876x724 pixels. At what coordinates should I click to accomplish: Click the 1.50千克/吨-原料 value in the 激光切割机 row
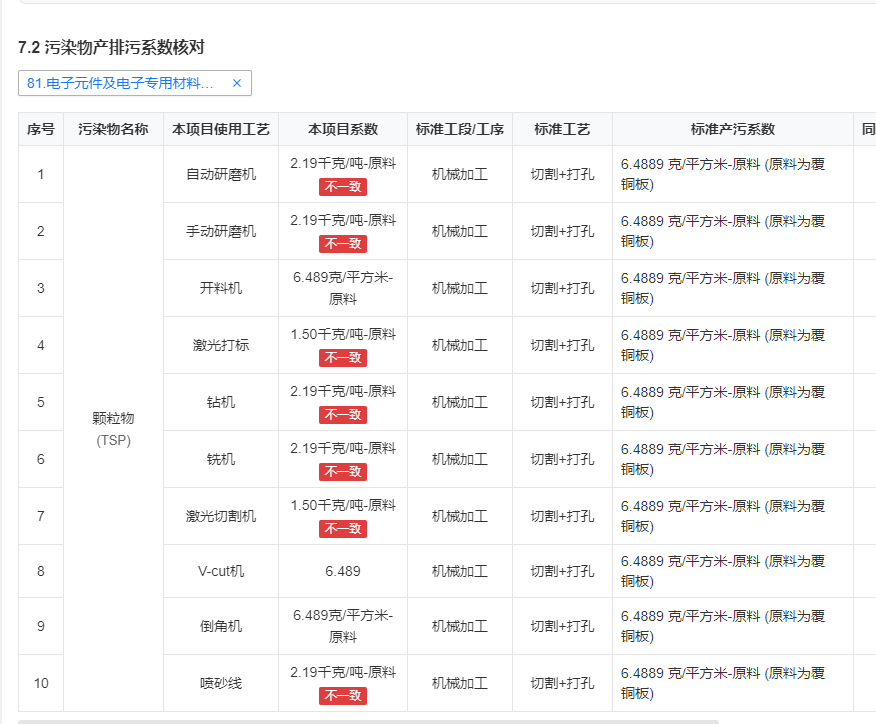(x=343, y=505)
